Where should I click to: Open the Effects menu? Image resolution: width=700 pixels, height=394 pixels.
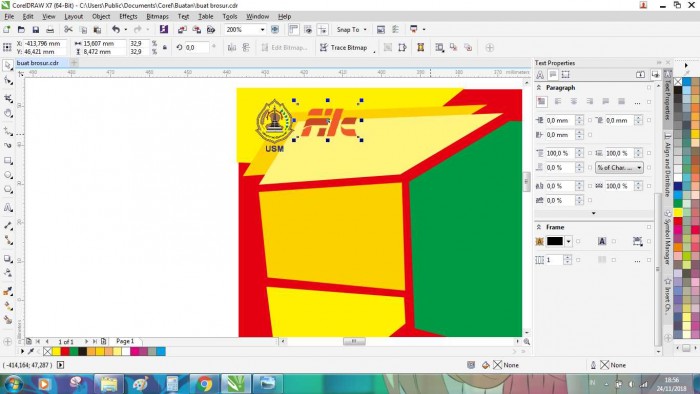(x=128, y=17)
